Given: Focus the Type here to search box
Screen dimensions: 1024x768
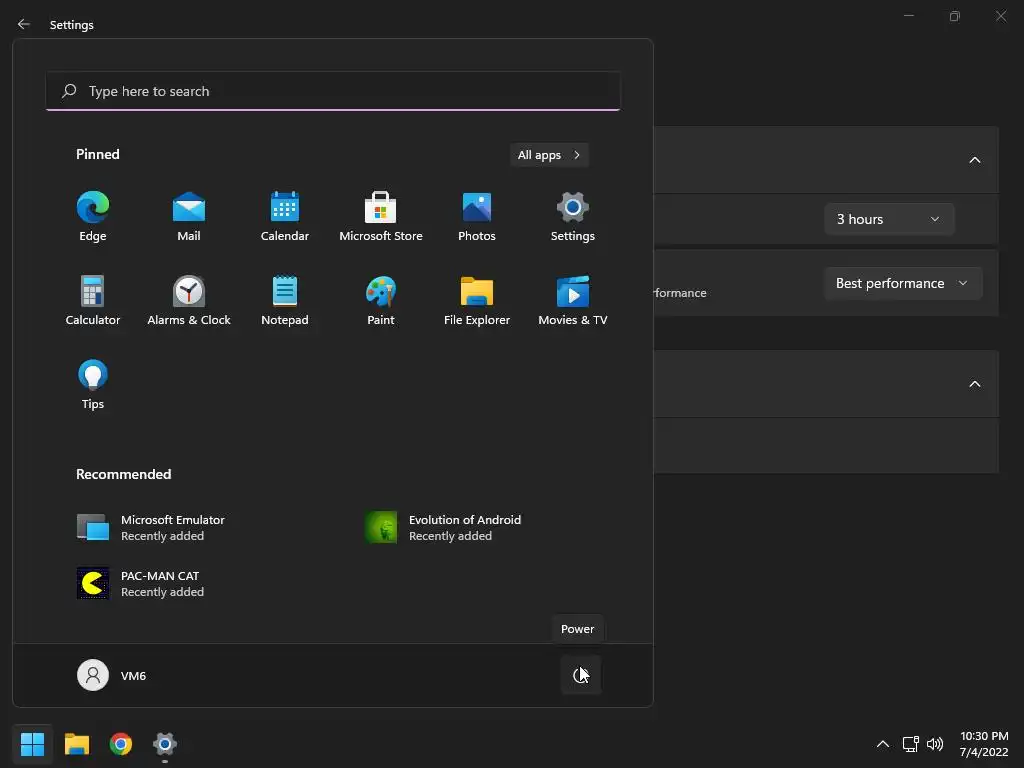Looking at the screenshot, I should pyautogui.click(x=333, y=91).
